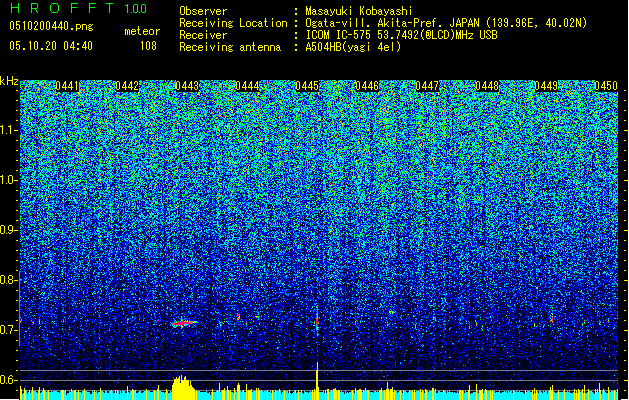Click time marker 0447

(427, 86)
